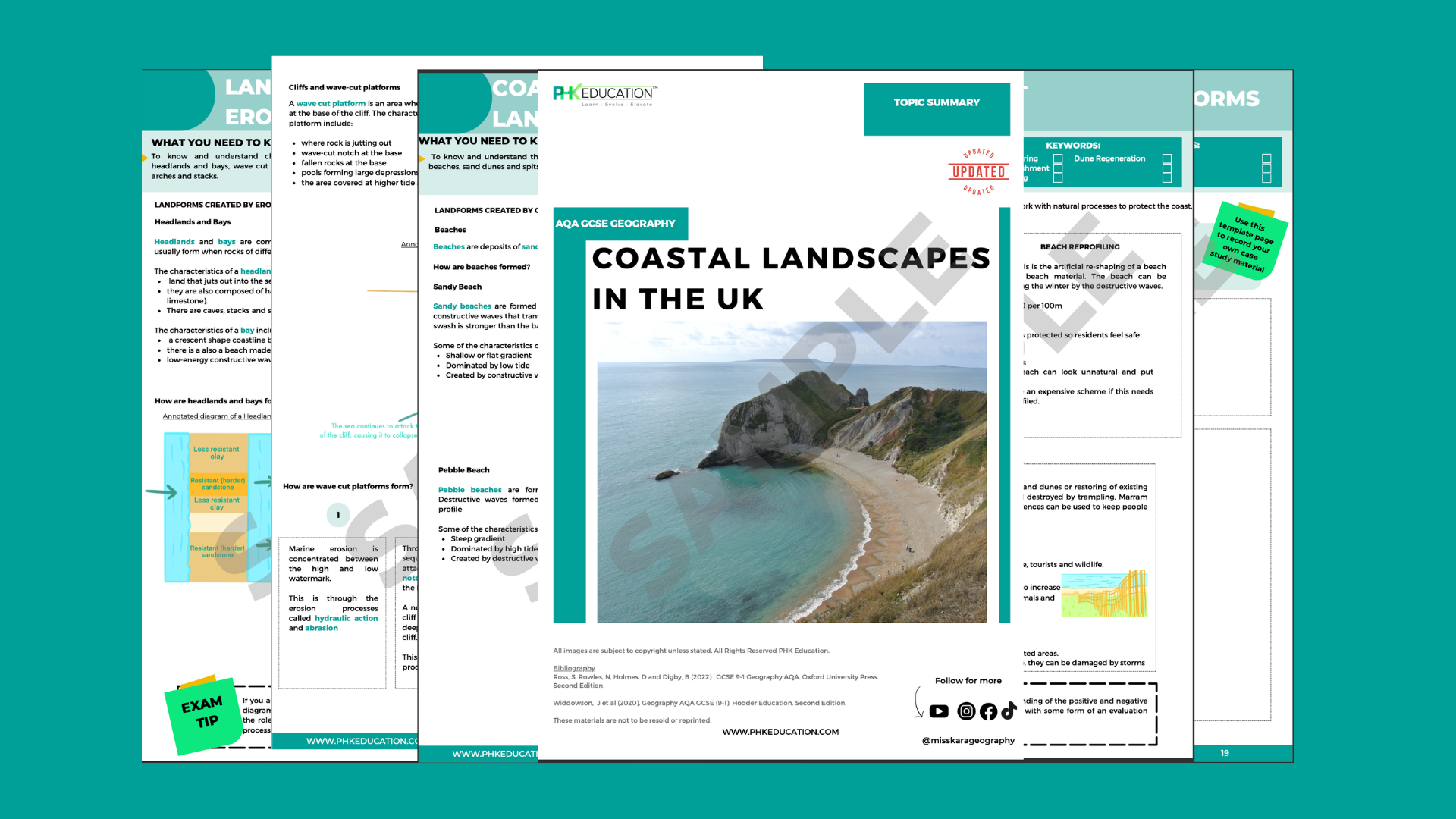Click the 'Follow for more' text

(968, 681)
